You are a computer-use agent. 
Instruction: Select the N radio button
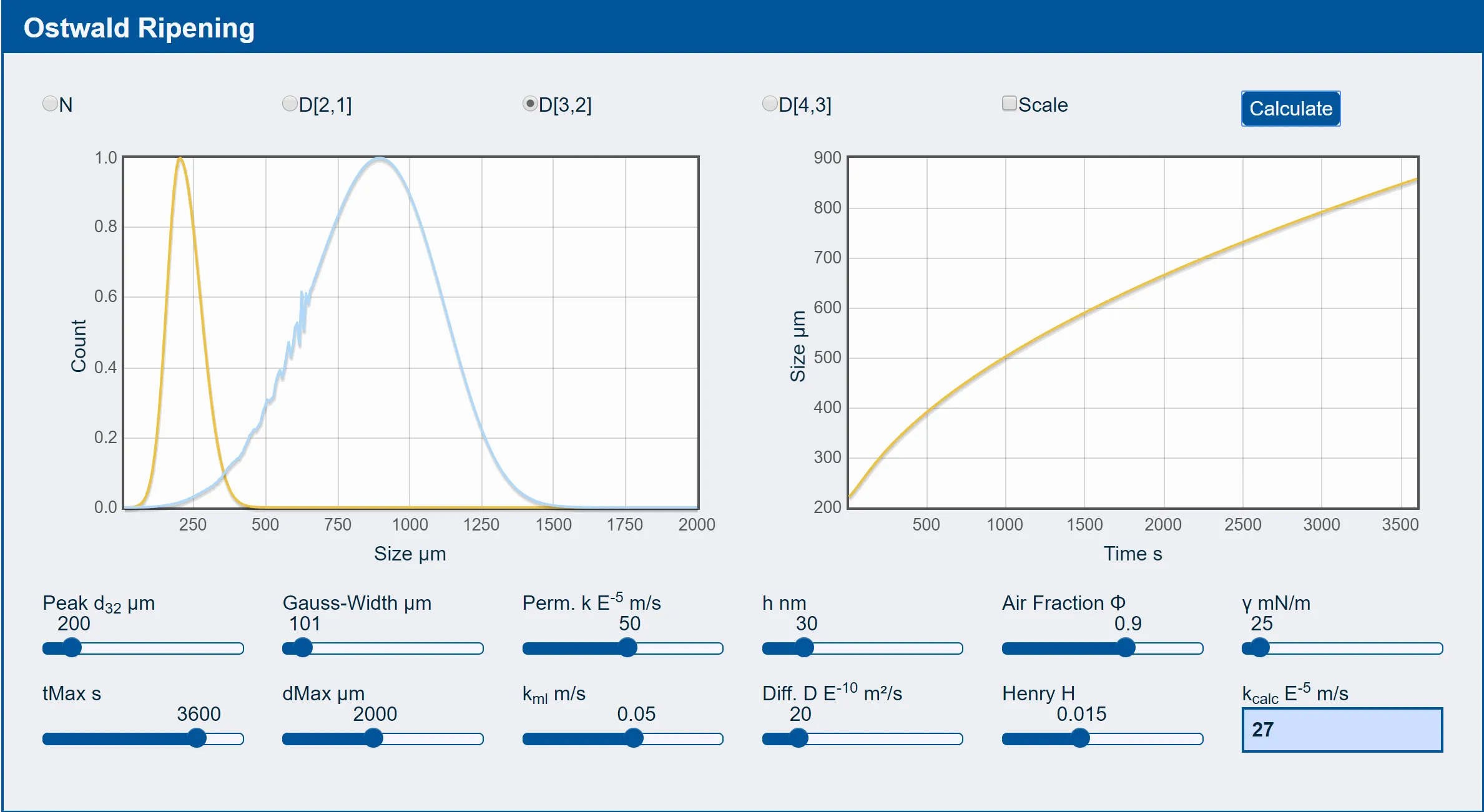click(50, 104)
